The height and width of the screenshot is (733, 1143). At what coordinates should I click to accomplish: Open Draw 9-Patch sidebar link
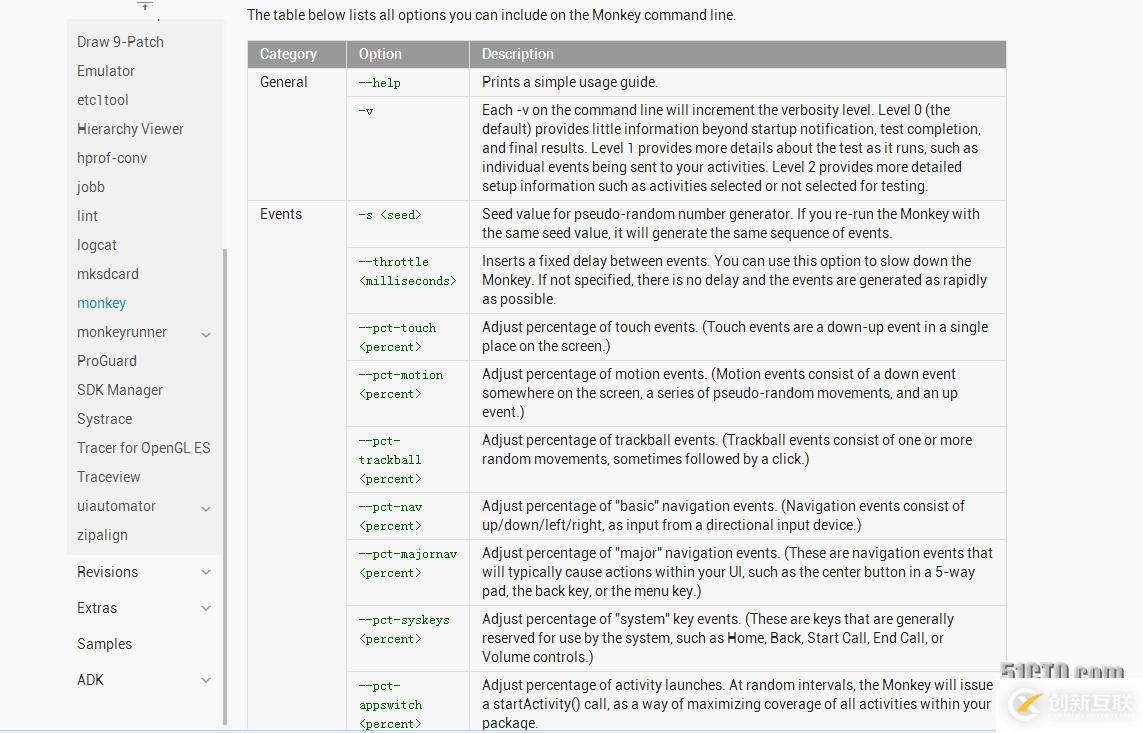[120, 42]
